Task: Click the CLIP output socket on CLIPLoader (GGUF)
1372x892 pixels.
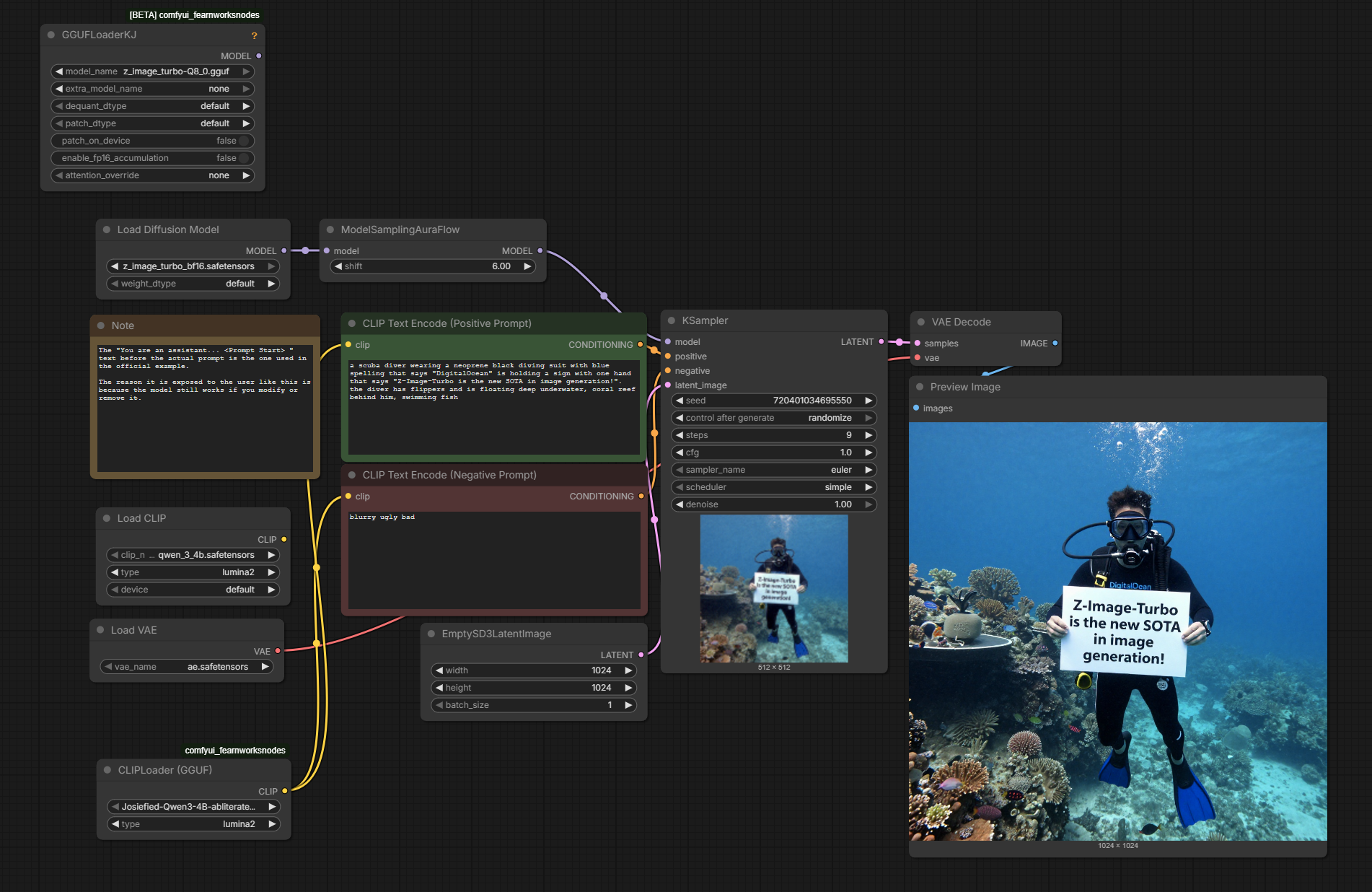Action: click(x=285, y=791)
